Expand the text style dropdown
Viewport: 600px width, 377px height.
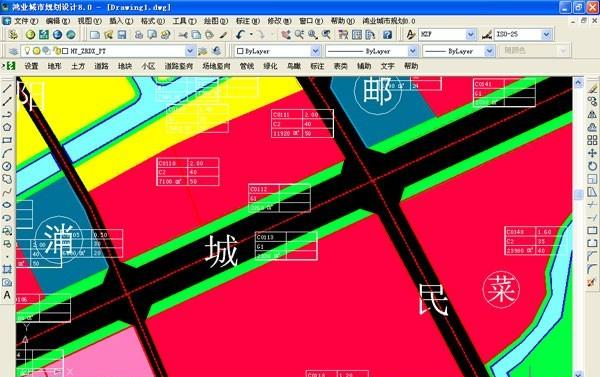pyautogui.click(x=471, y=34)
